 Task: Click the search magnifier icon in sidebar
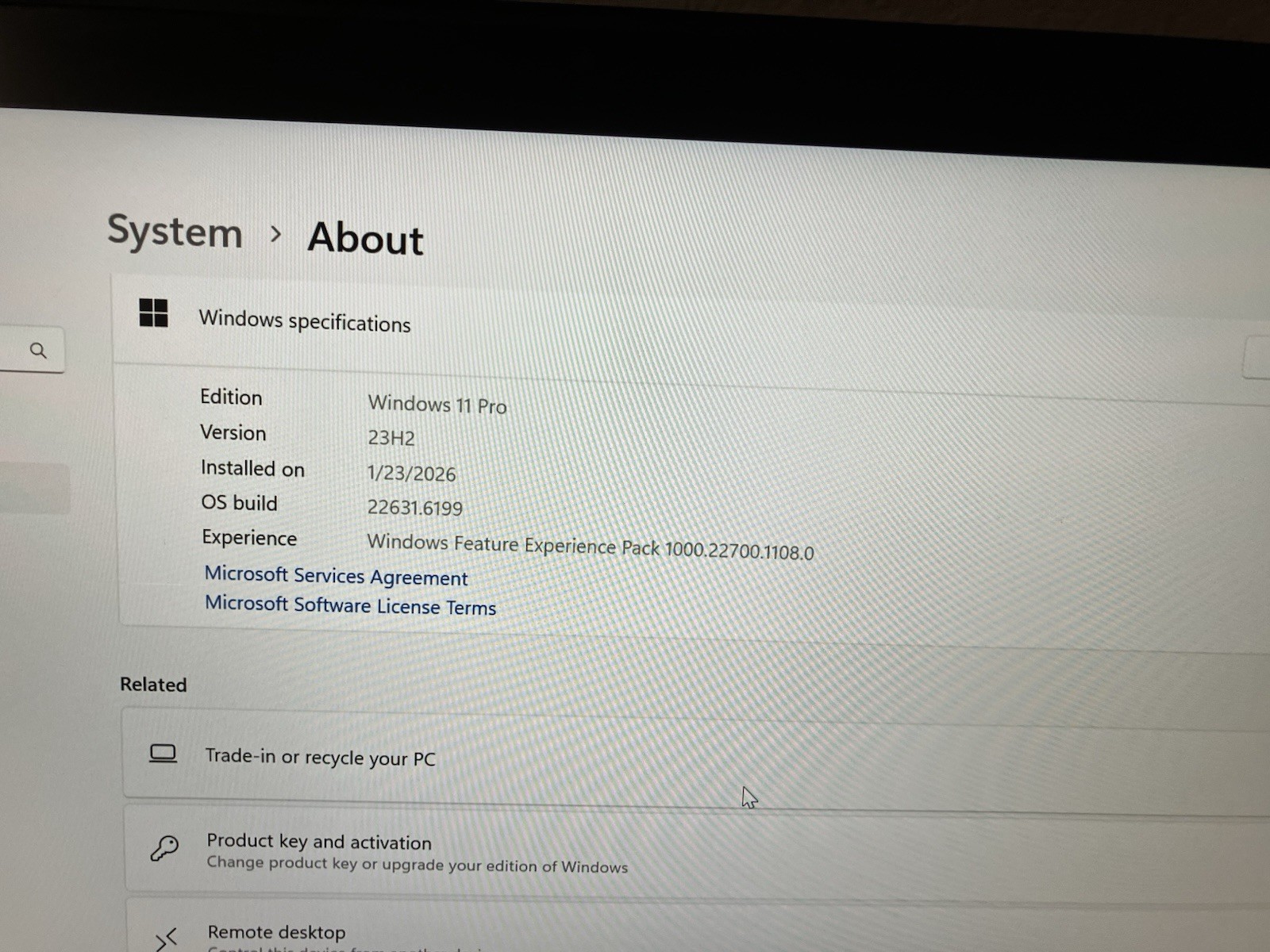pos(37,350)
